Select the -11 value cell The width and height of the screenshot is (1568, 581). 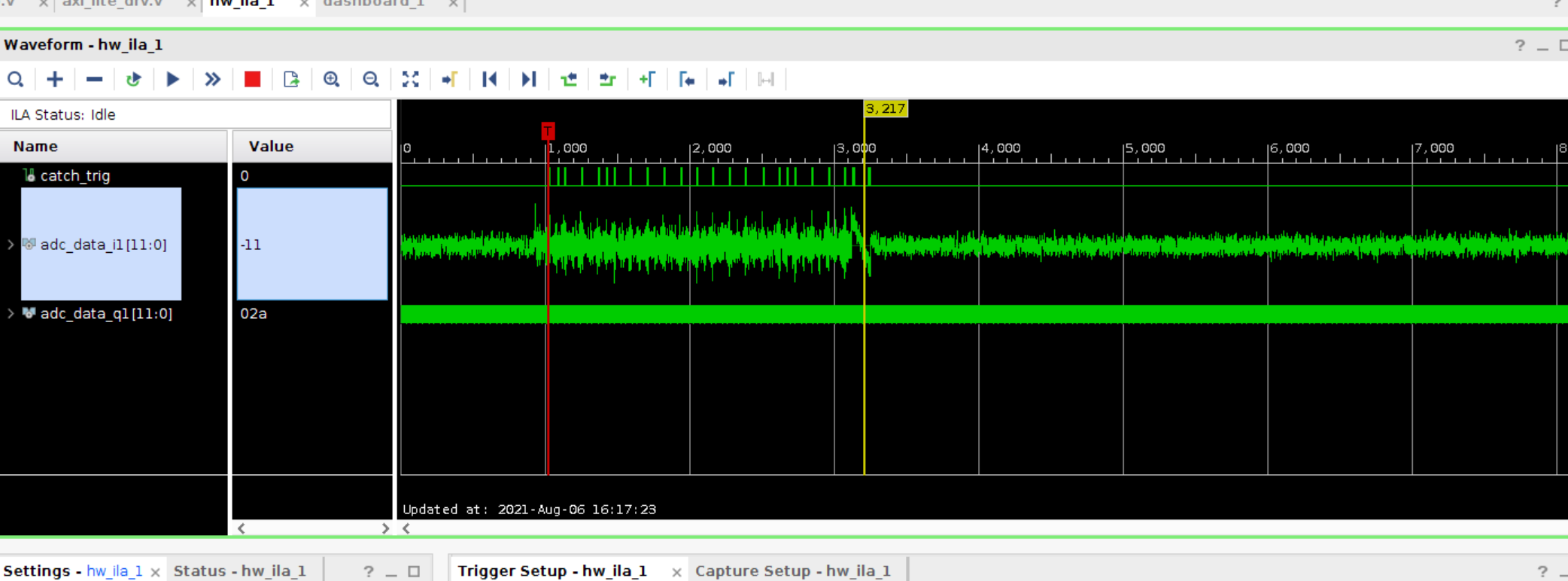click(312, 245)
